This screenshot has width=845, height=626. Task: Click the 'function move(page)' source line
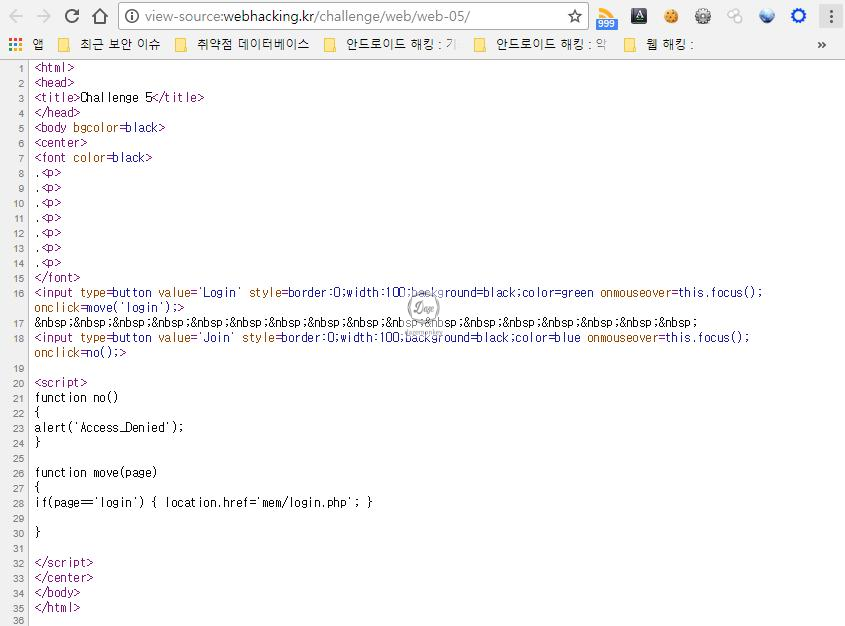tap(96, 472)
